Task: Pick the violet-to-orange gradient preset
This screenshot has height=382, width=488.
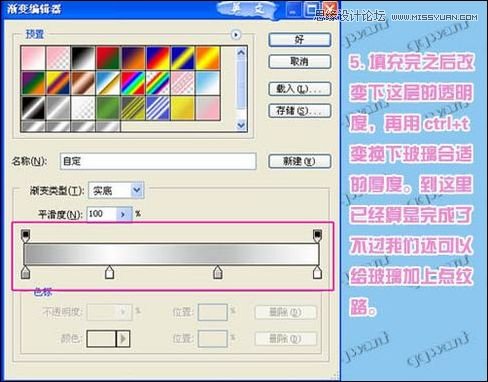Action: (x=133, y=58)
